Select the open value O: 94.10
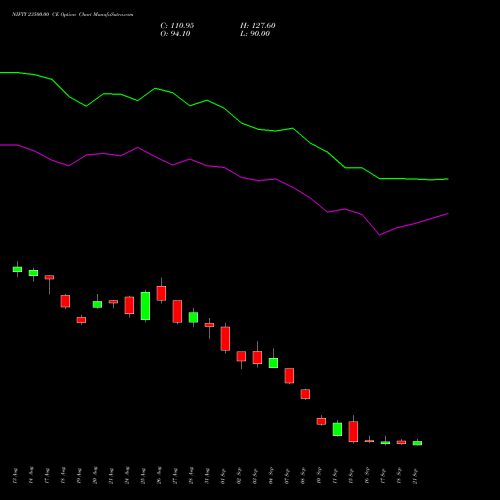 pyautogui.click(x=175, y=34)
